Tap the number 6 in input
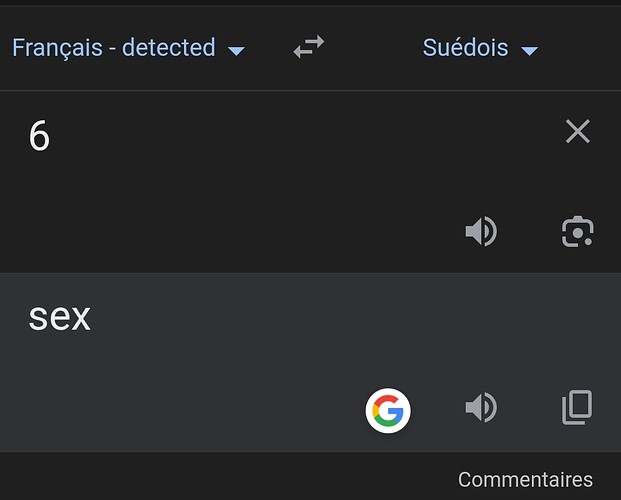The width and height of the screenshot is (621, 500). point(39,136)
